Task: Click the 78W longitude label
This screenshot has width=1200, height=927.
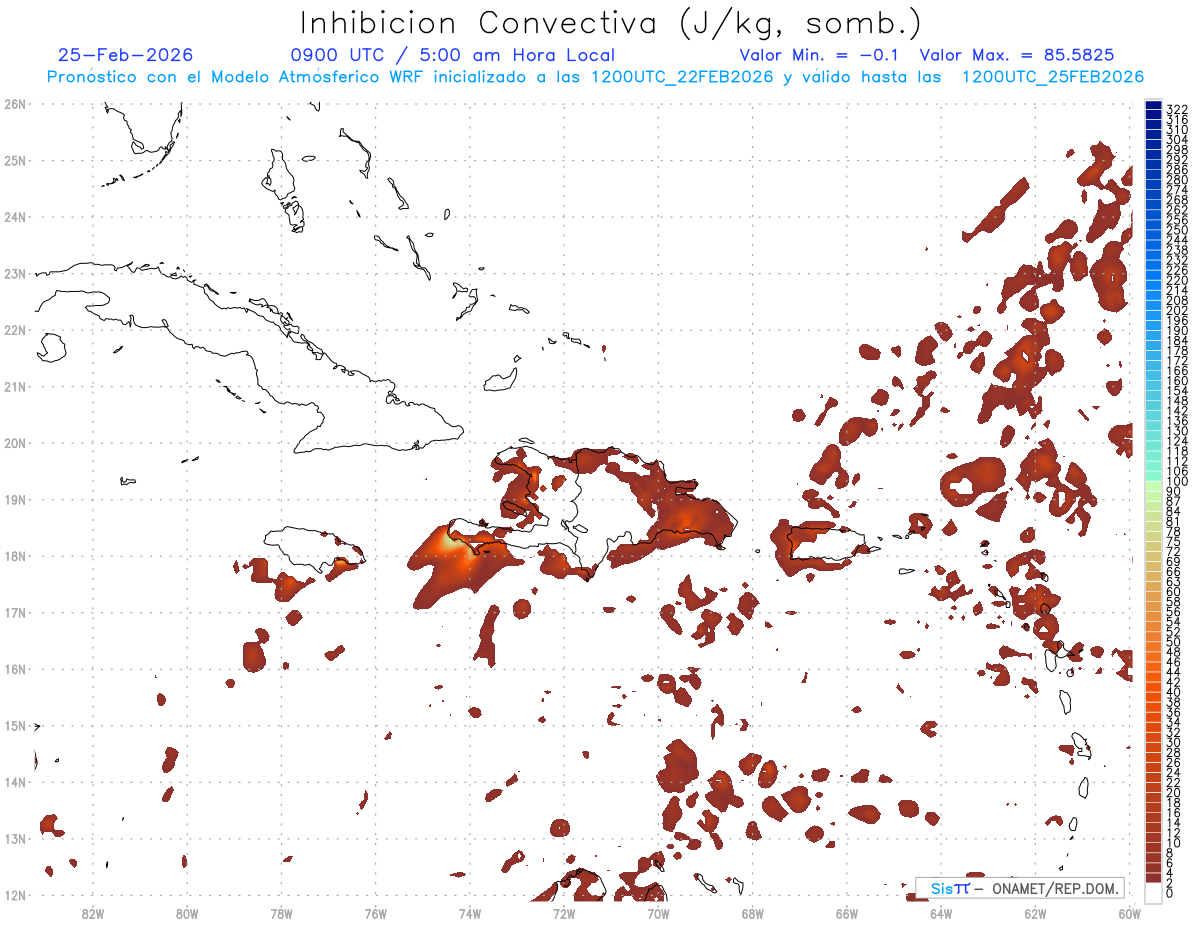Action: (x=281, y=912)
